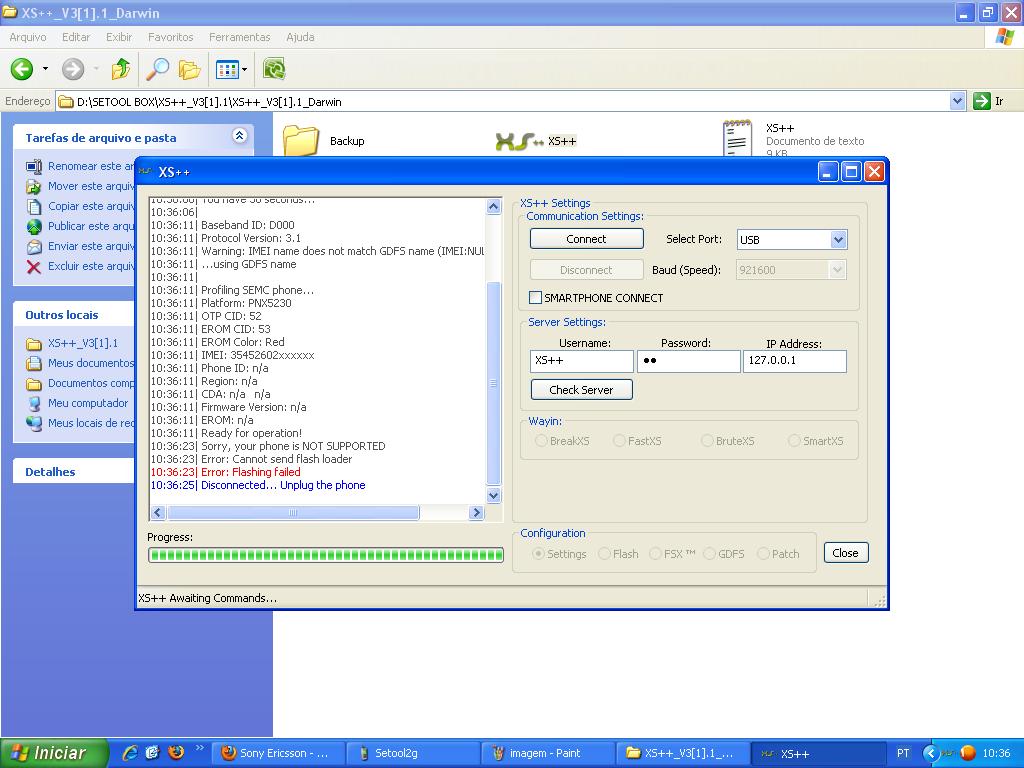Launch Firefox from quick launch bar

(x=176, y=752)
